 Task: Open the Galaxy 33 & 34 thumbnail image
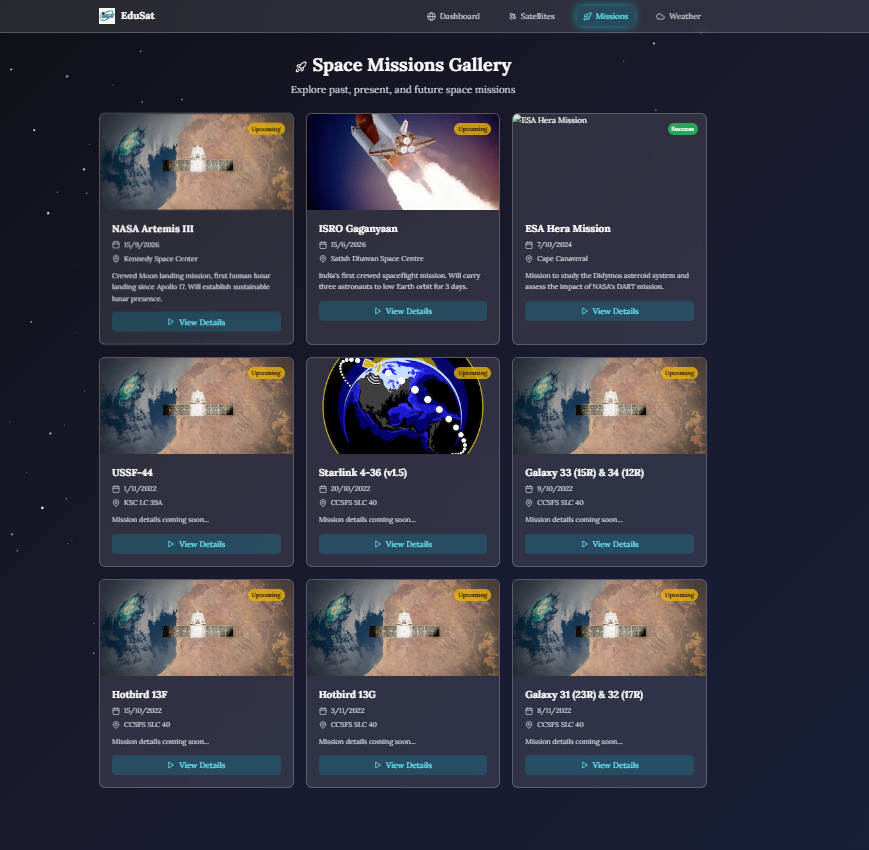[x=609, y=406]
